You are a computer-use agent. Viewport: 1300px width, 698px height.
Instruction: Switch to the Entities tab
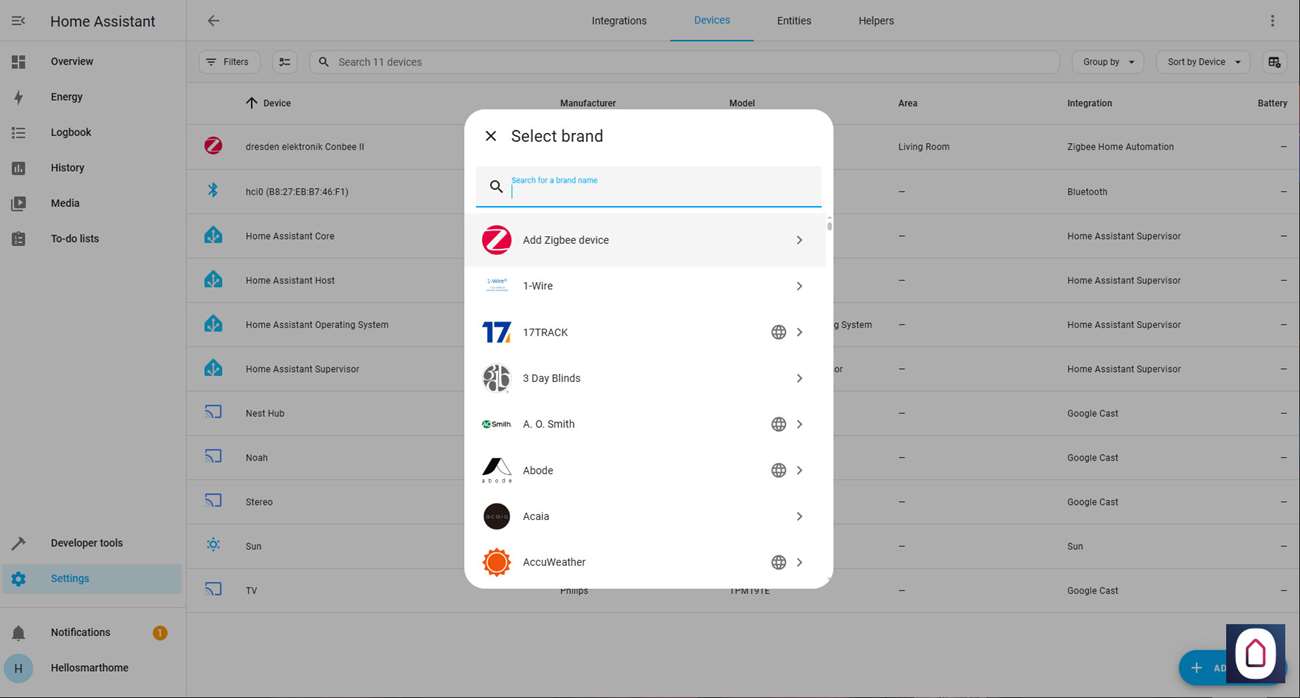[x=793, y=21]
